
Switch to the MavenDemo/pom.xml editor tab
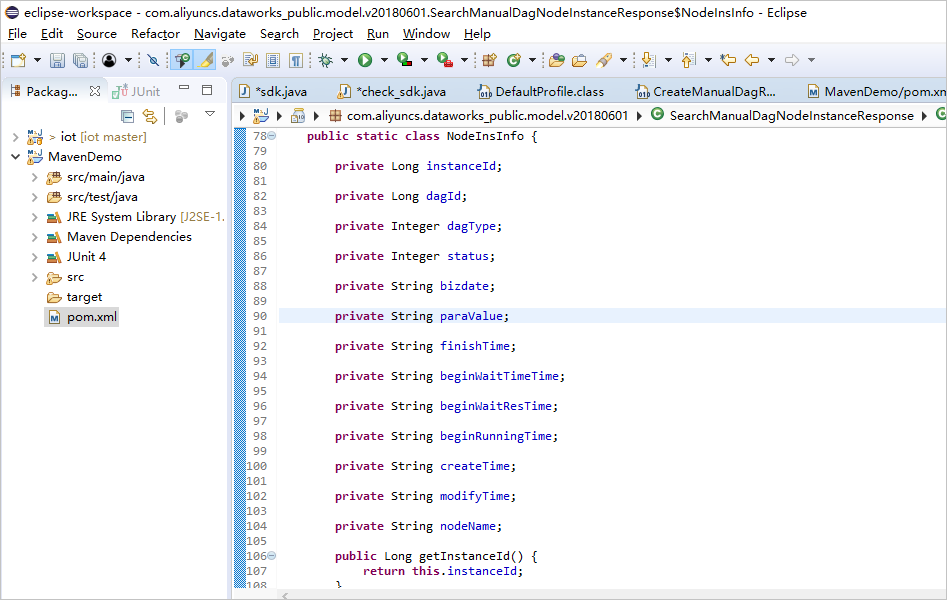click(x=876, y=91)
